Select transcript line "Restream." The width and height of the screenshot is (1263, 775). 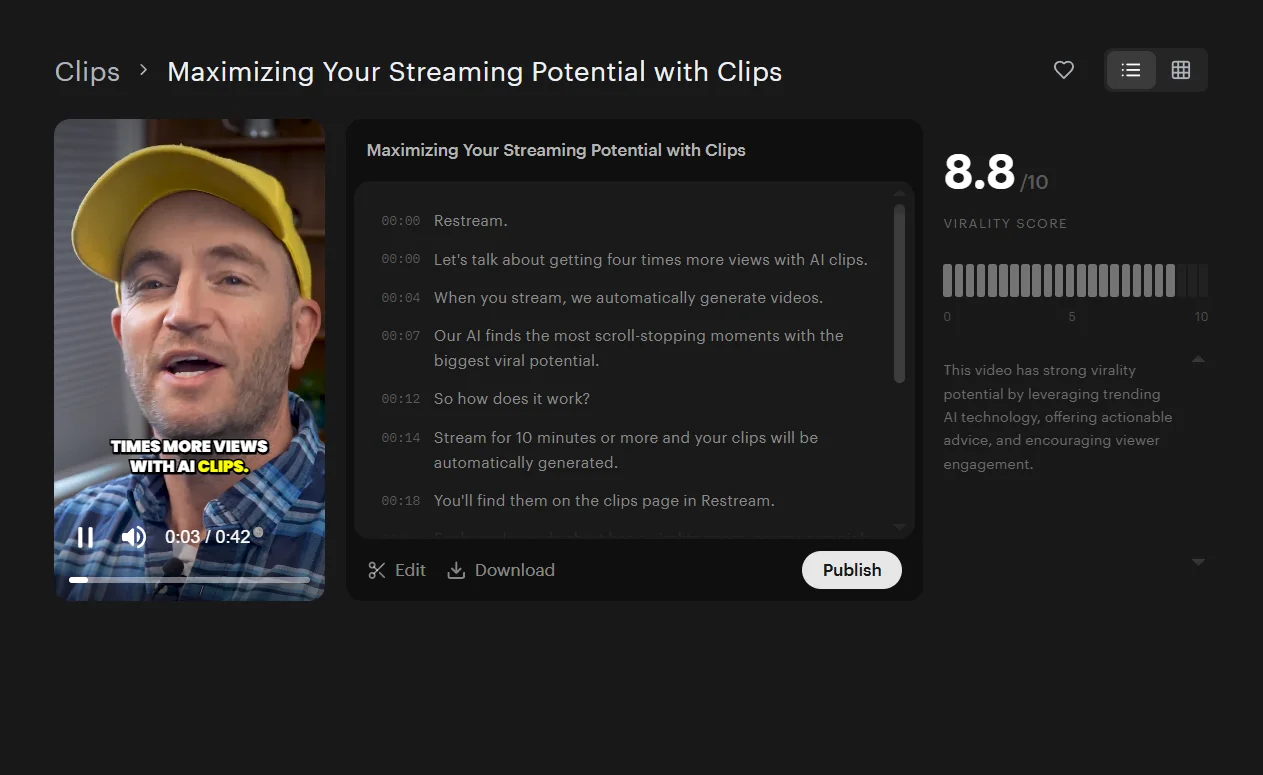point(471,221)
